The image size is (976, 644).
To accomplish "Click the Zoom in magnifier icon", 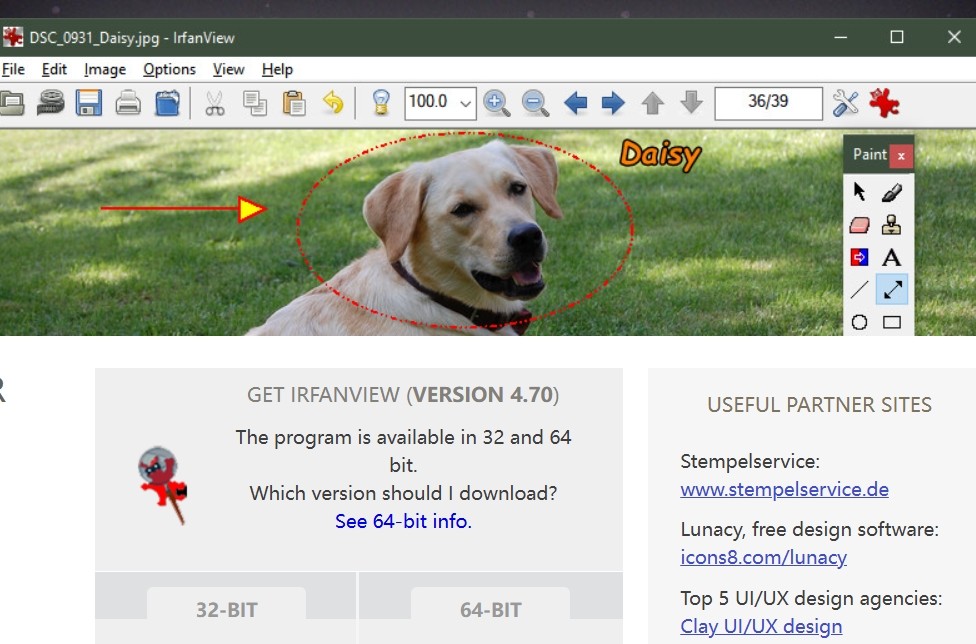I will tap(496, 103).
